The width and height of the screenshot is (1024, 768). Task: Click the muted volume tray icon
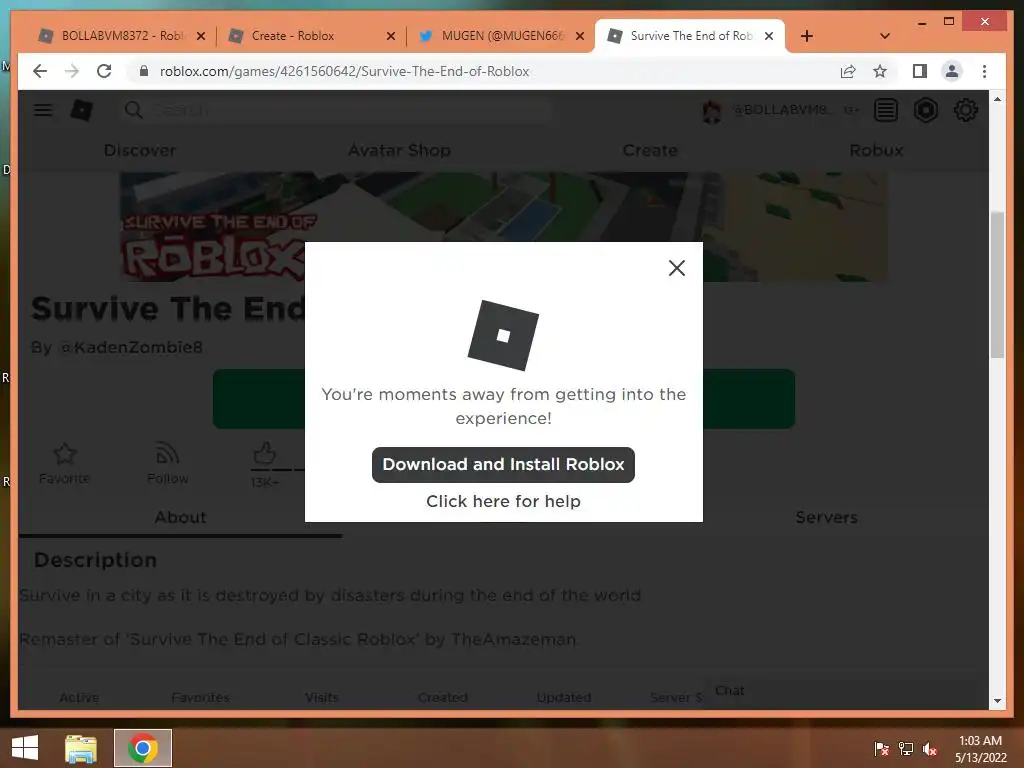tap(930, 748)
